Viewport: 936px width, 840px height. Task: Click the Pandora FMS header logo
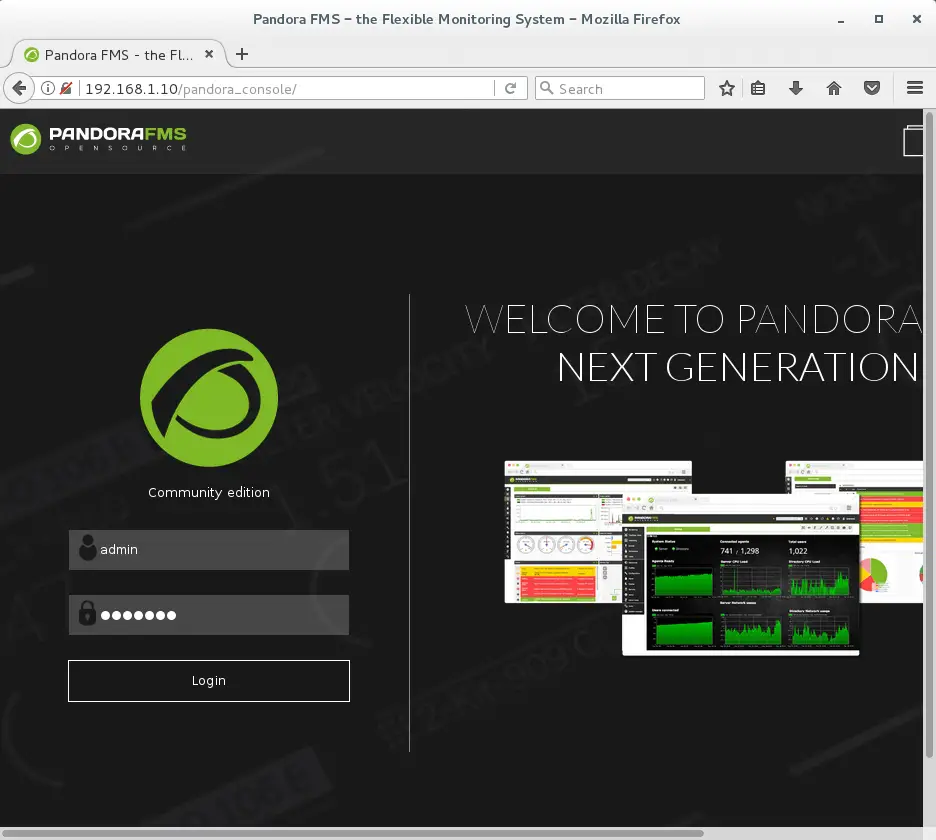click(98, 139)
